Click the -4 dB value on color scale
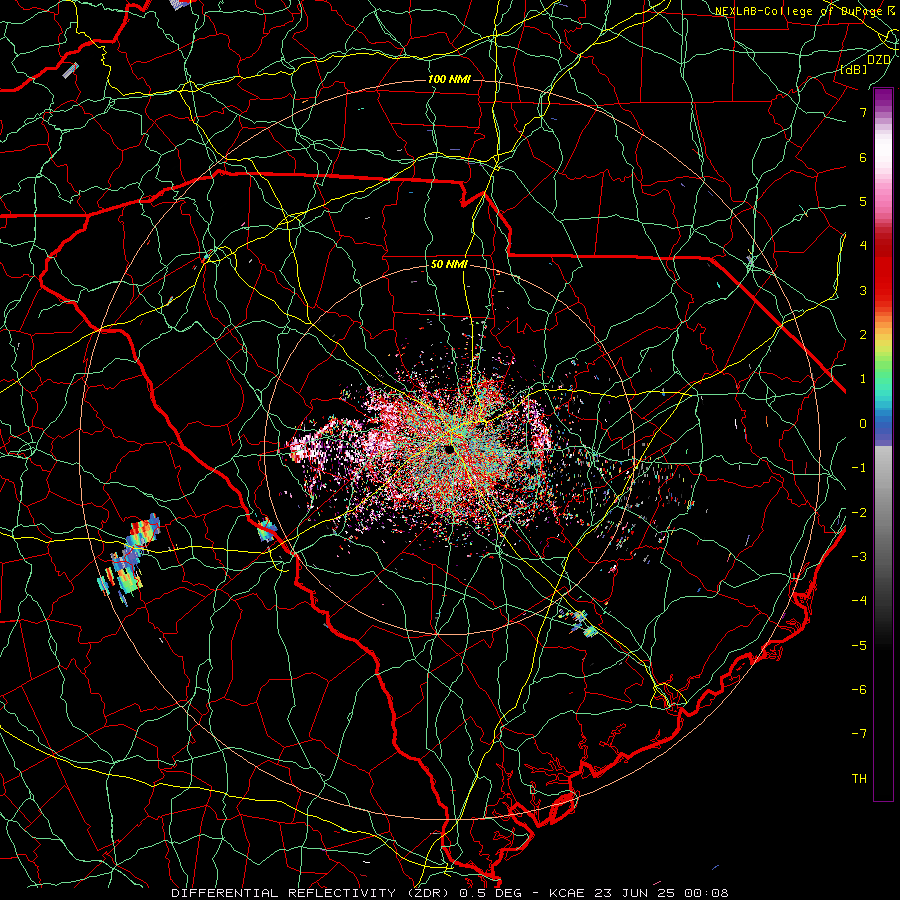 point(859,601)
